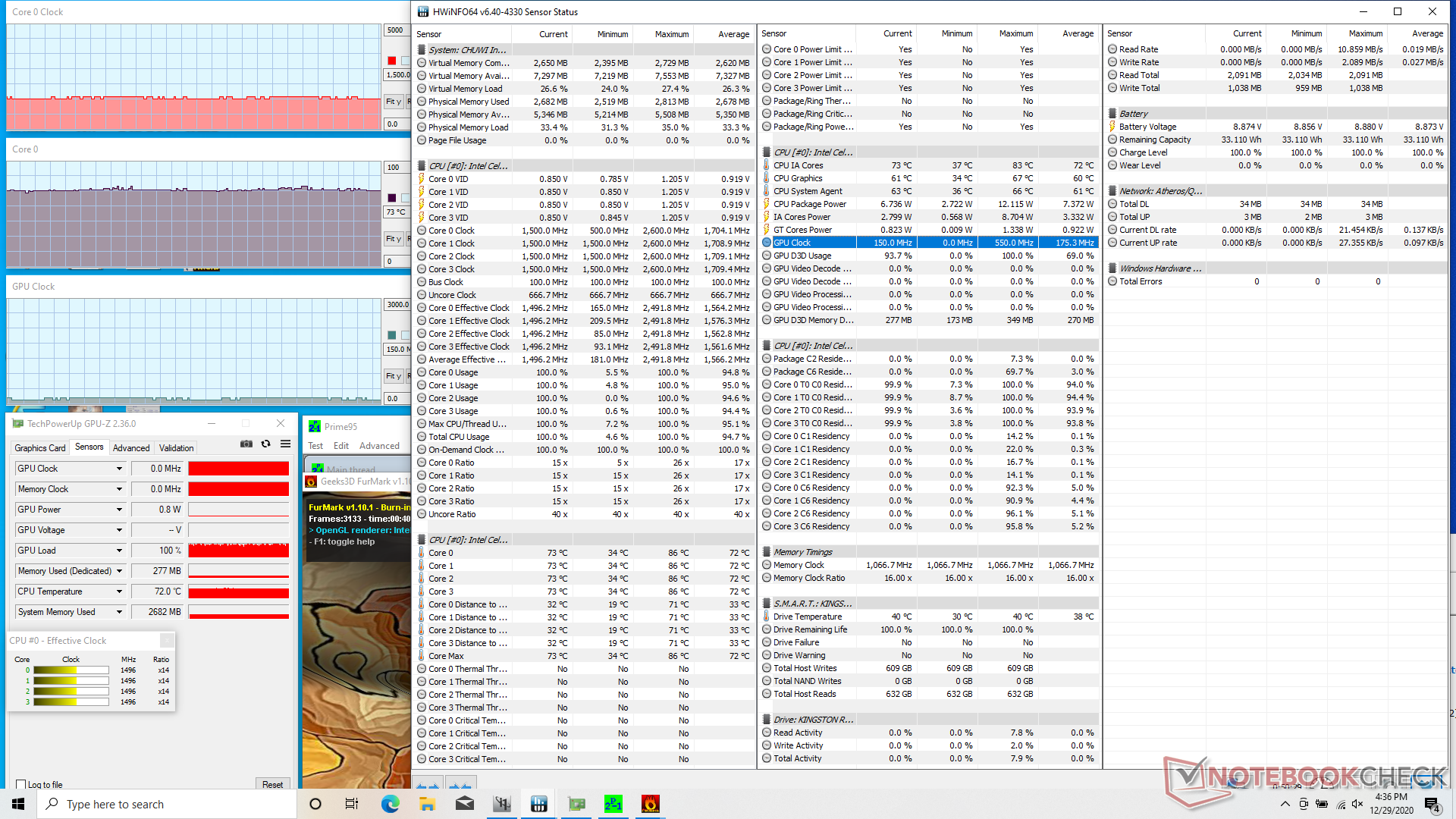Image resolution: width=1456 pixels, height=819 pixels.
Task: Click the Reset button in GPU-Z
Action: (272, 785)
